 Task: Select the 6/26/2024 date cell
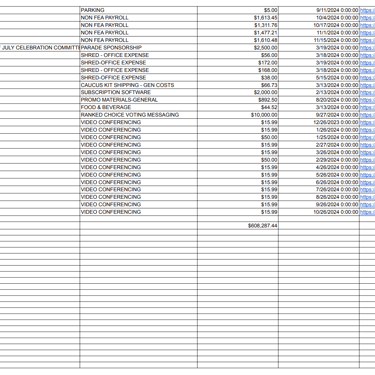click(x=319, y=182)
